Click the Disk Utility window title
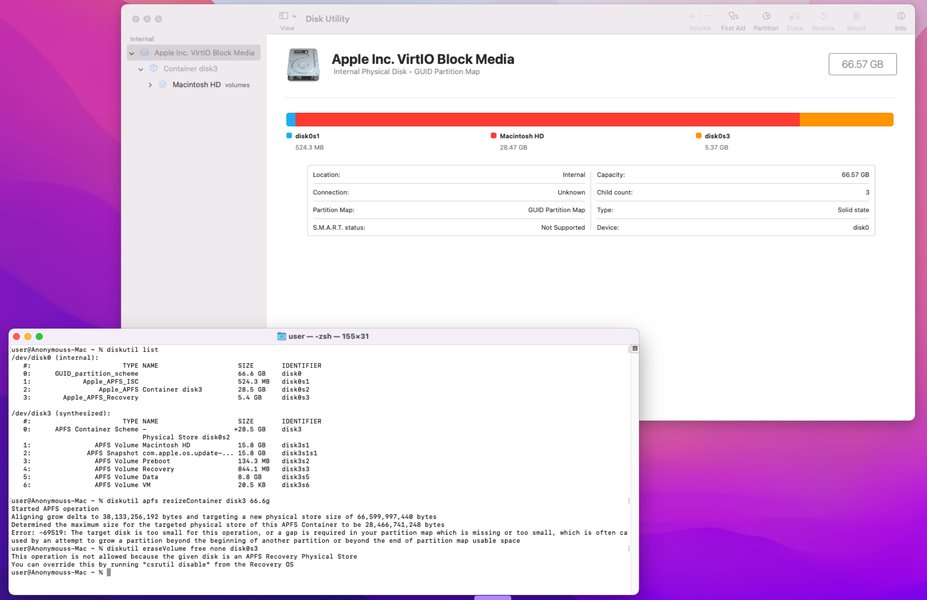This screenshot has height=600, width=927. (328, 19)
